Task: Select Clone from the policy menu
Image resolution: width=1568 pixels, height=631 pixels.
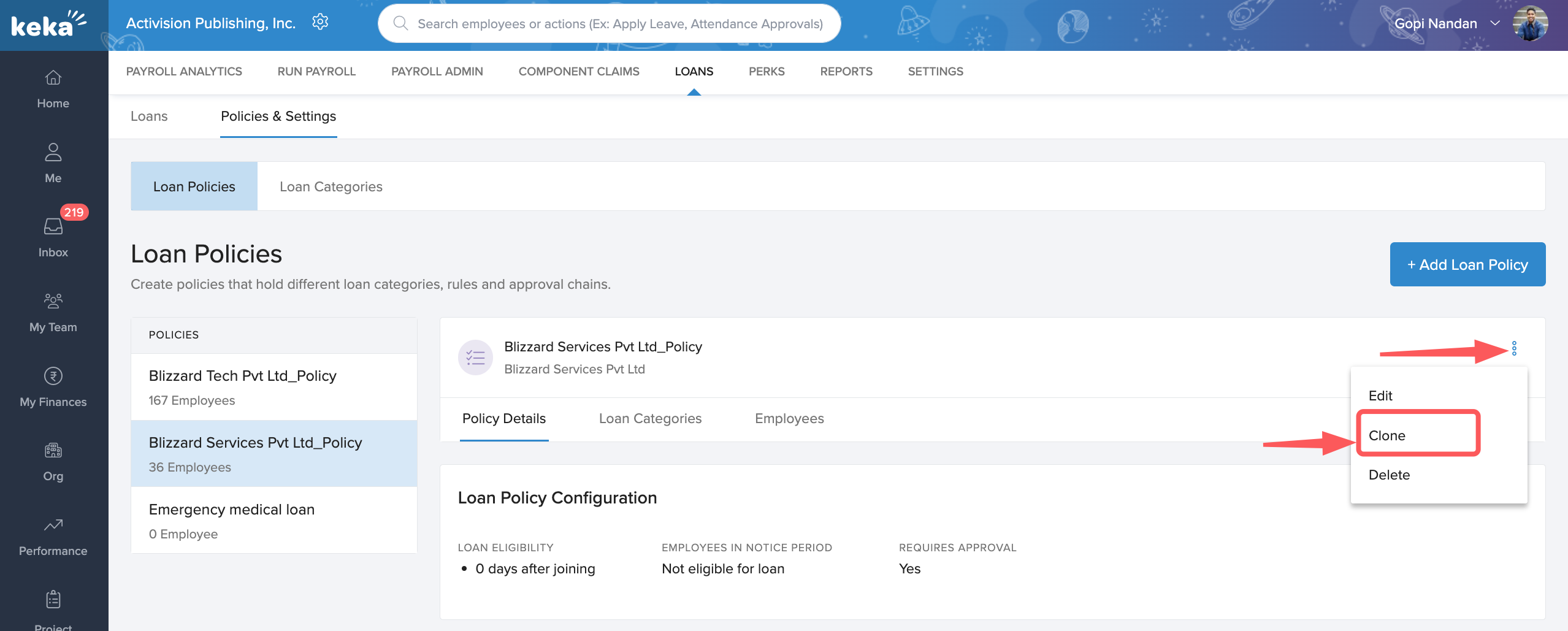Action: (1387, 435)
